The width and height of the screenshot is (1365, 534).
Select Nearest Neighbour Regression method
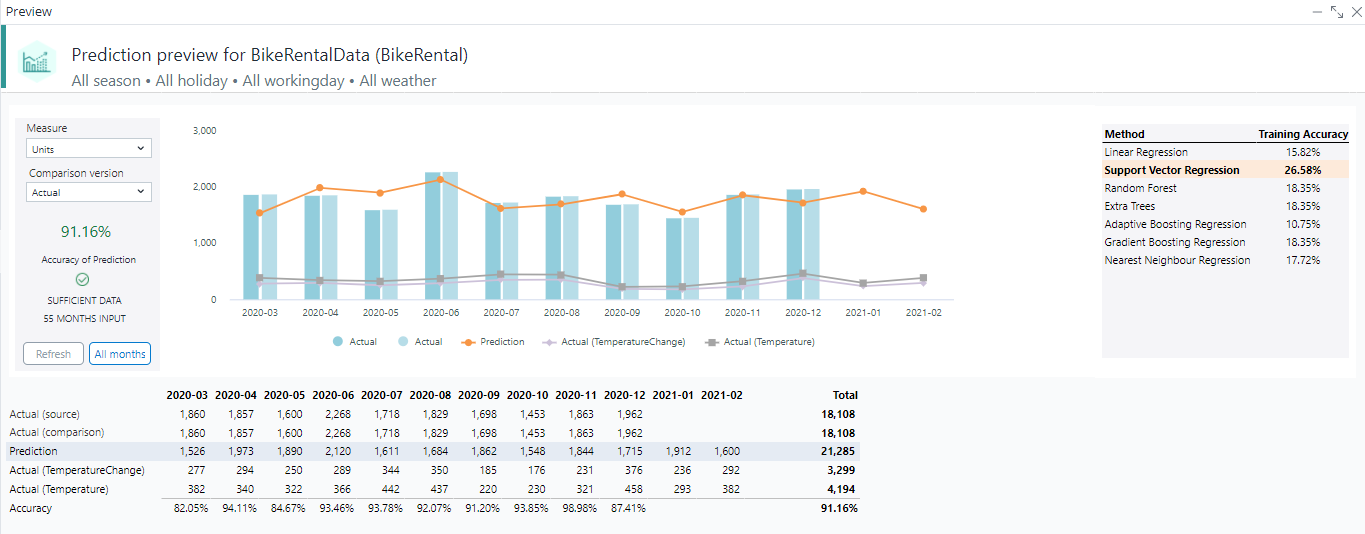coord(1177,260)
